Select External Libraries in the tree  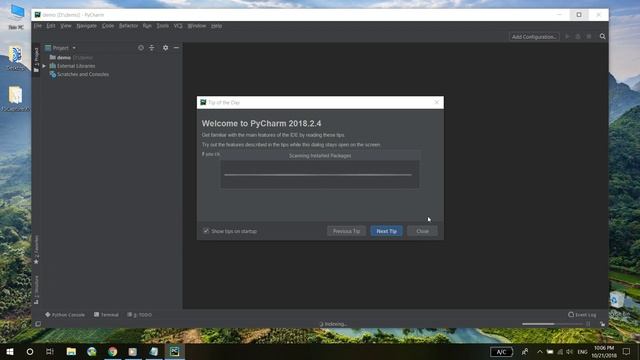pyautogui.click(x=76, y=66)
